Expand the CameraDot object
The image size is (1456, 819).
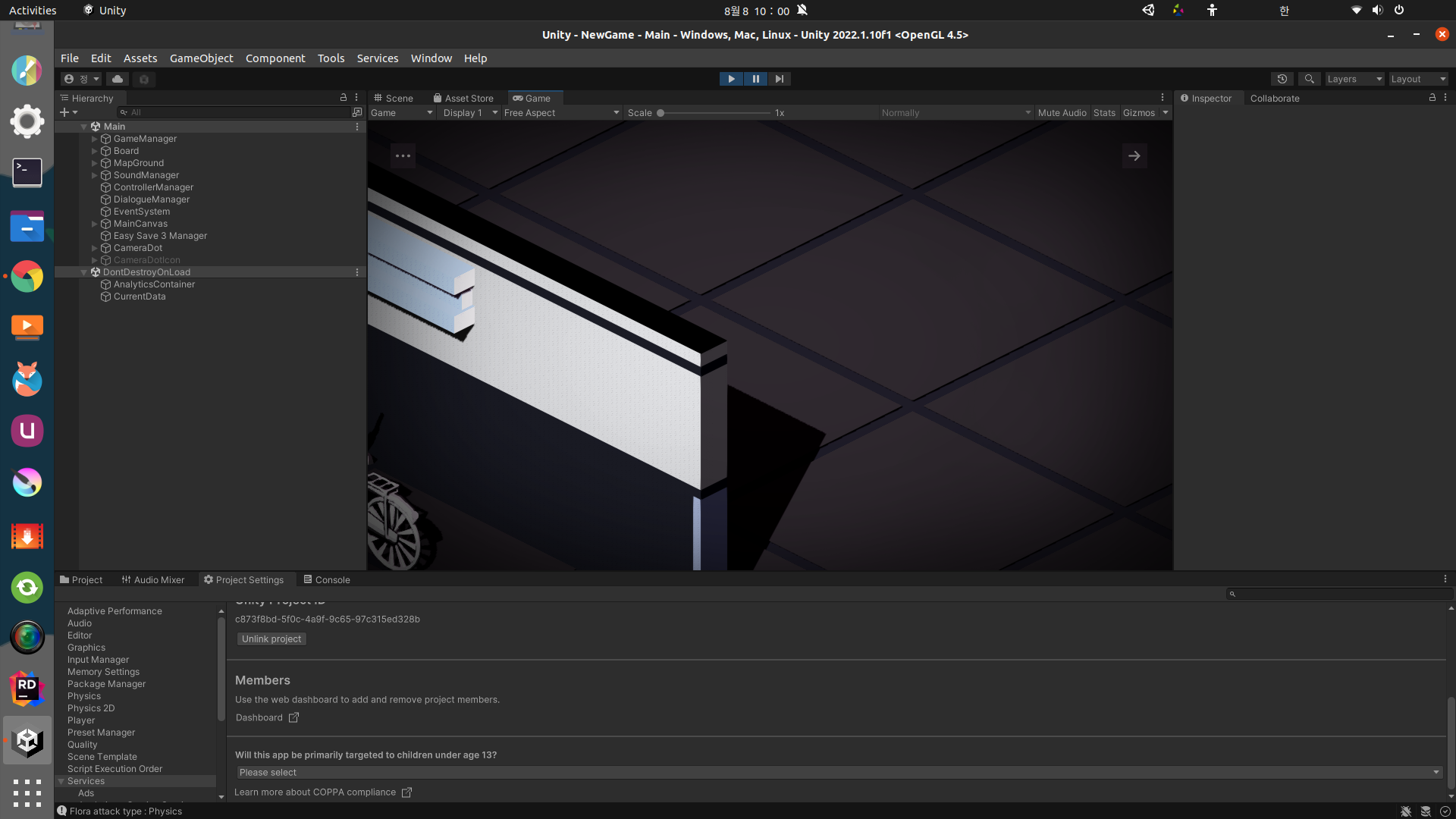[94, 248]
